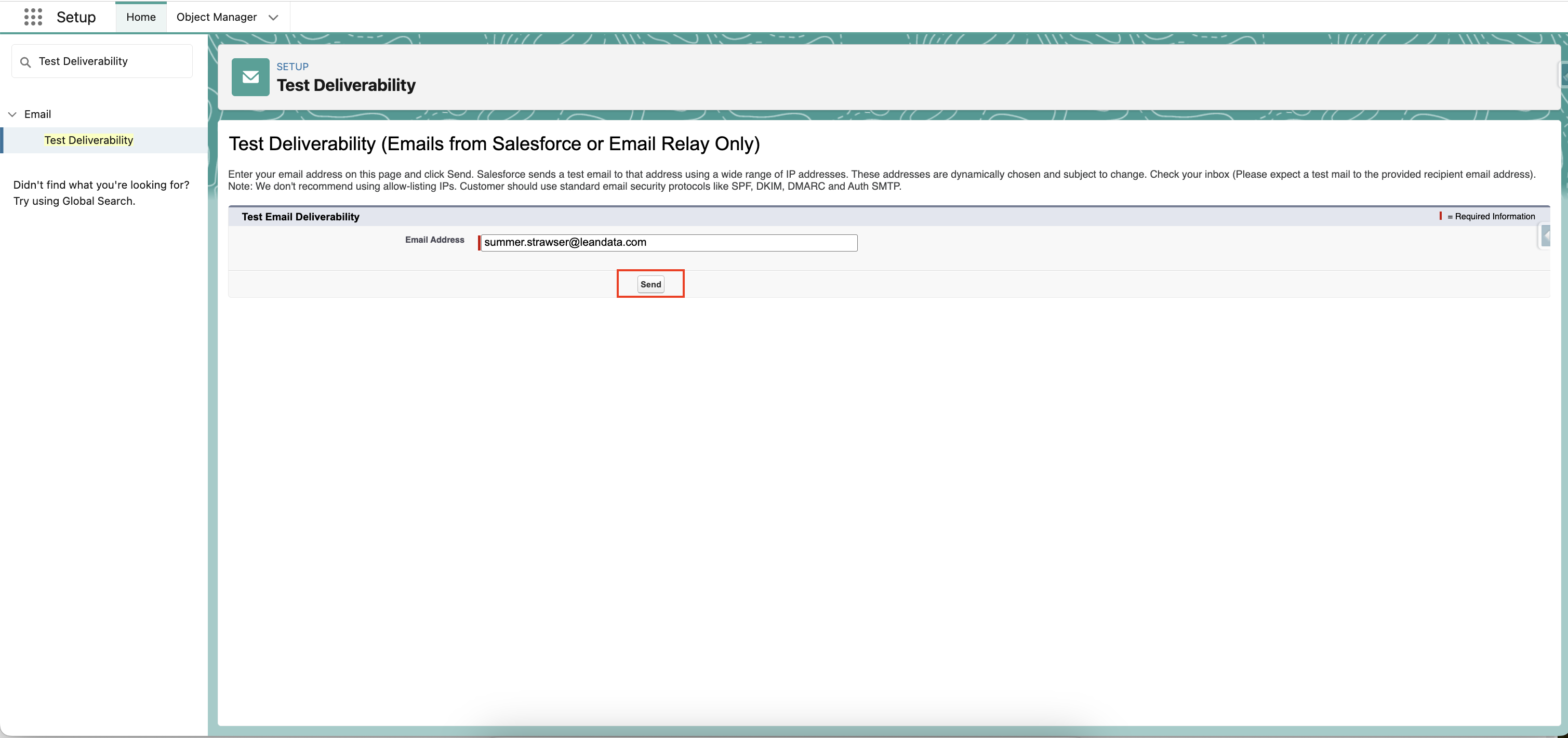This screenshot has height=738, width=1568.
Task: Select the highlighted Test Deliverability sidebar item
Action: (89, 140)
